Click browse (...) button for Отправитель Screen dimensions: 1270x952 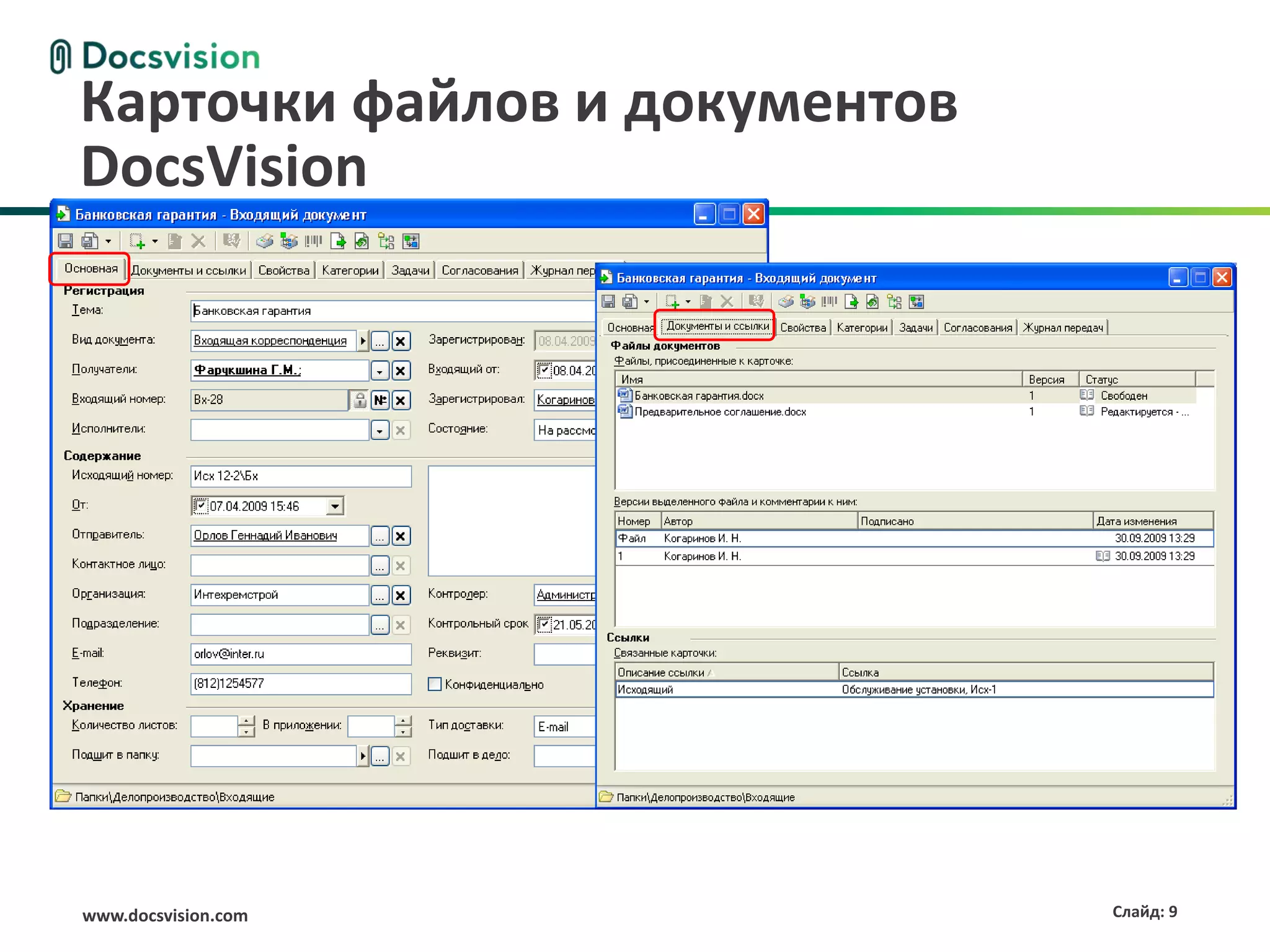point(380,535)
